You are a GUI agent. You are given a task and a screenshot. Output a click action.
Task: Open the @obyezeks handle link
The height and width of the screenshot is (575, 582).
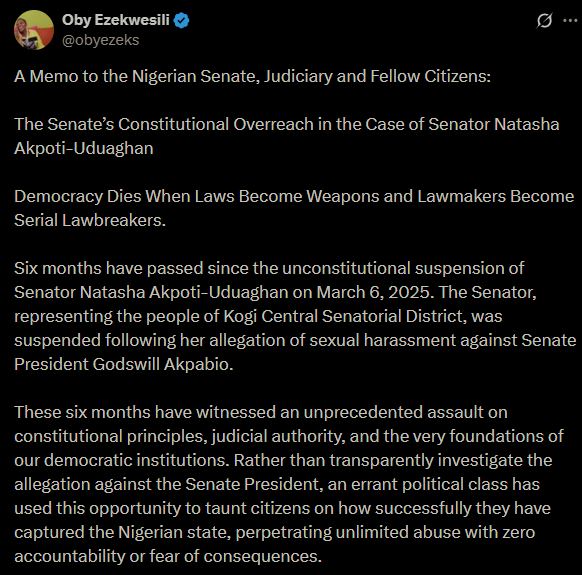(x=100, y=40)
